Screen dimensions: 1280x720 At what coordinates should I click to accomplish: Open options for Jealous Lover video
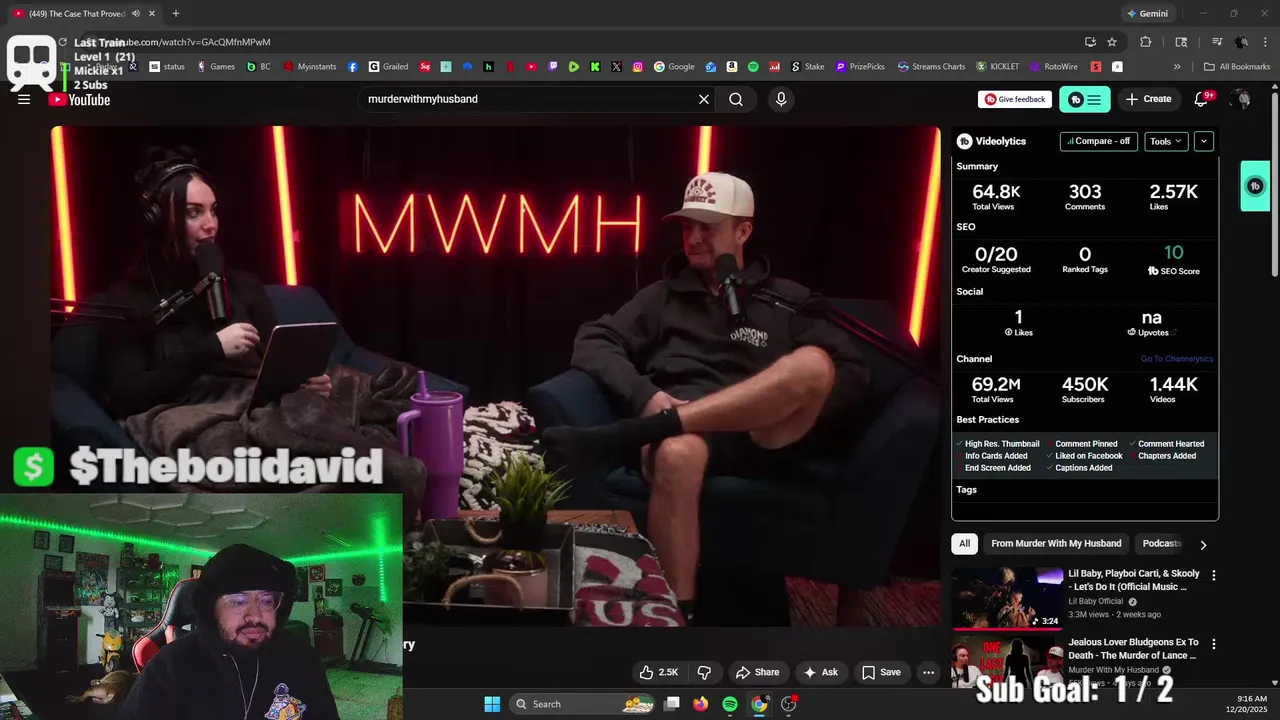(x=1214, y=644)
